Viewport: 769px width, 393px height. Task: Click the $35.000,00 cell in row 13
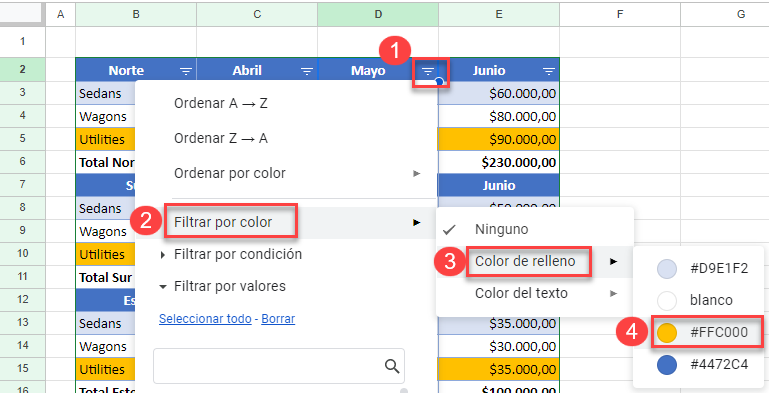coord(499,323)
